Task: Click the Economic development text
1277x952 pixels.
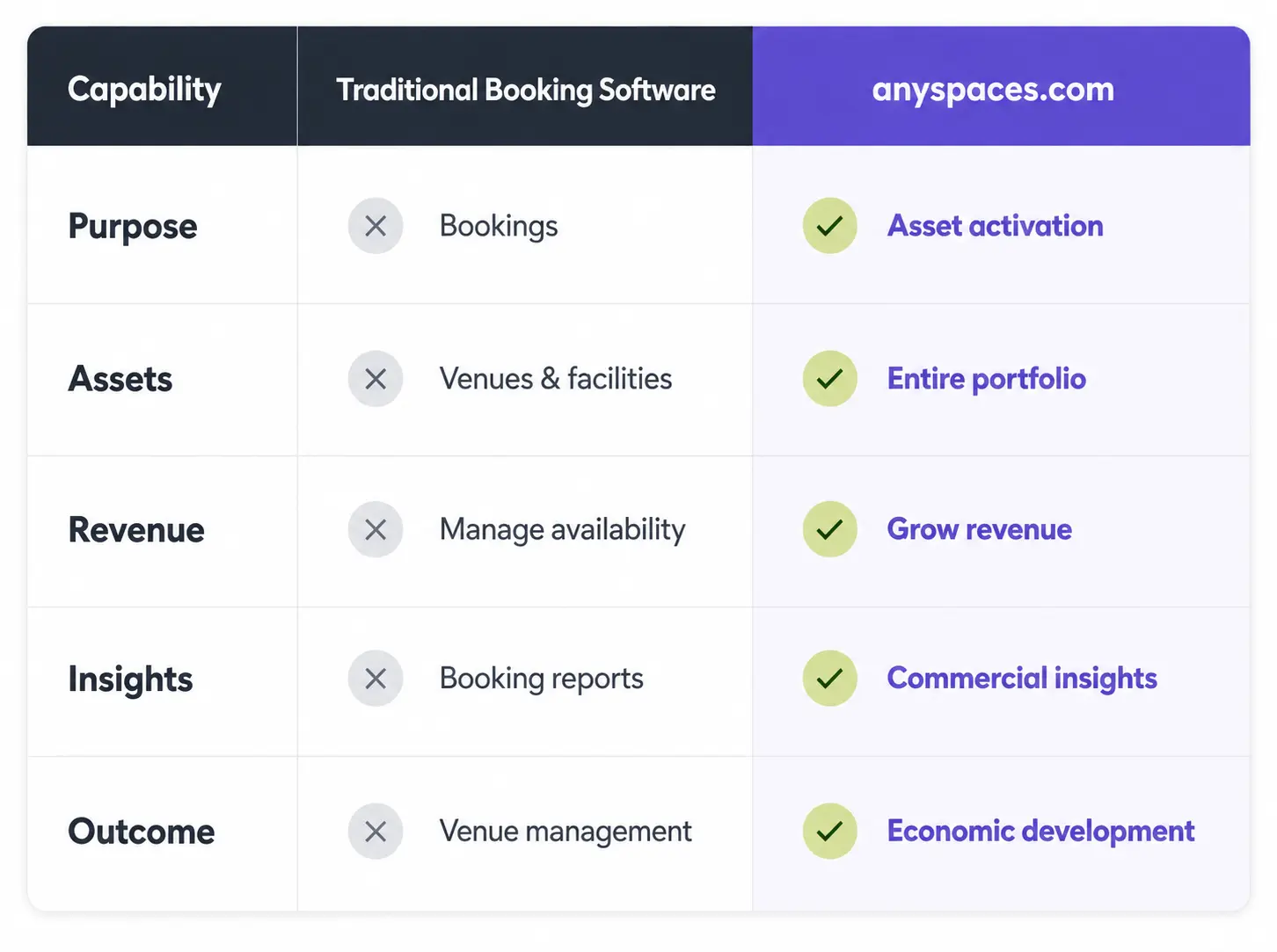Action: (1040, 832)
